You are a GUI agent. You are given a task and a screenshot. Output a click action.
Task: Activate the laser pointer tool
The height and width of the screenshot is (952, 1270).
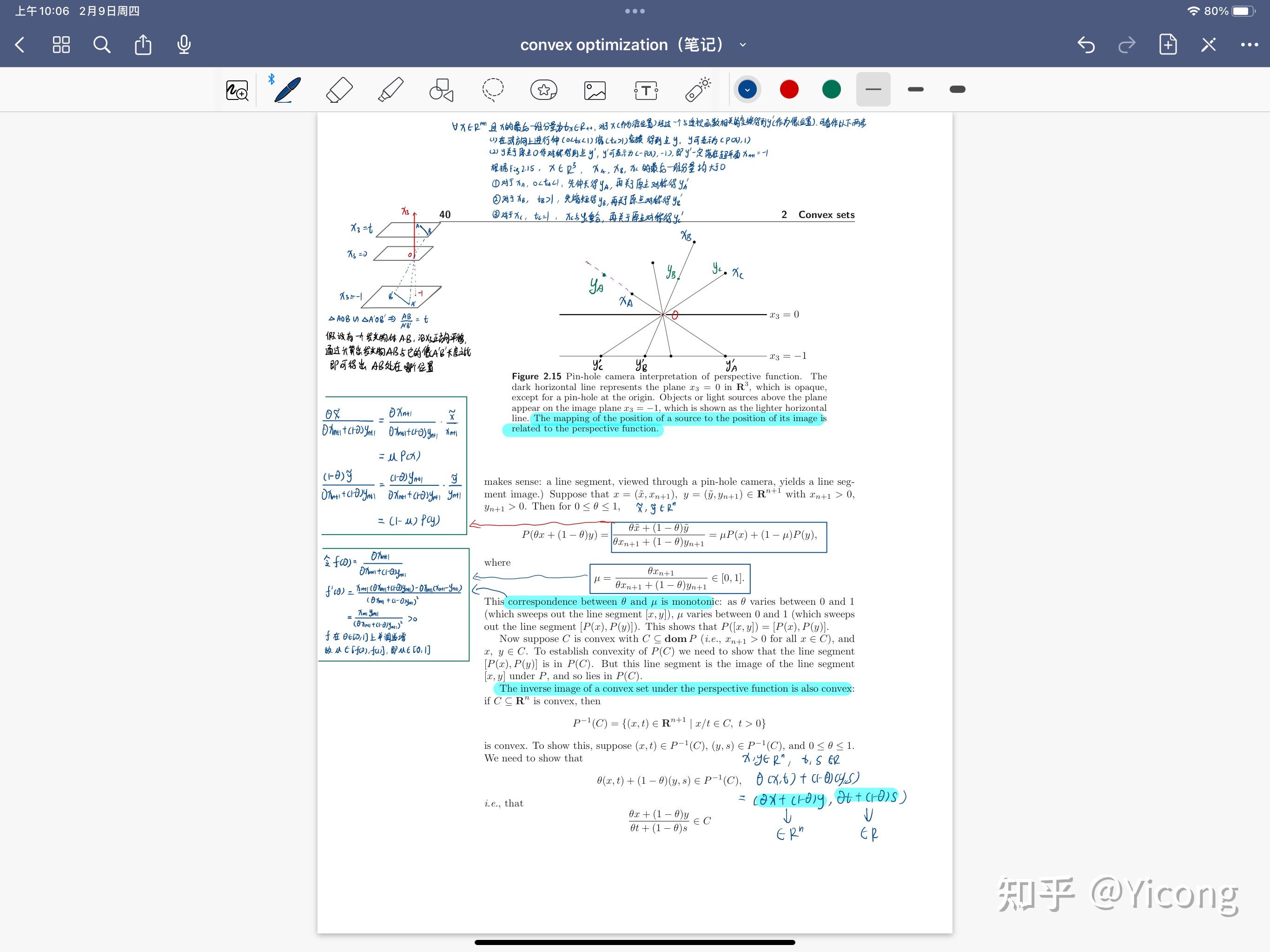coord(698,89)
